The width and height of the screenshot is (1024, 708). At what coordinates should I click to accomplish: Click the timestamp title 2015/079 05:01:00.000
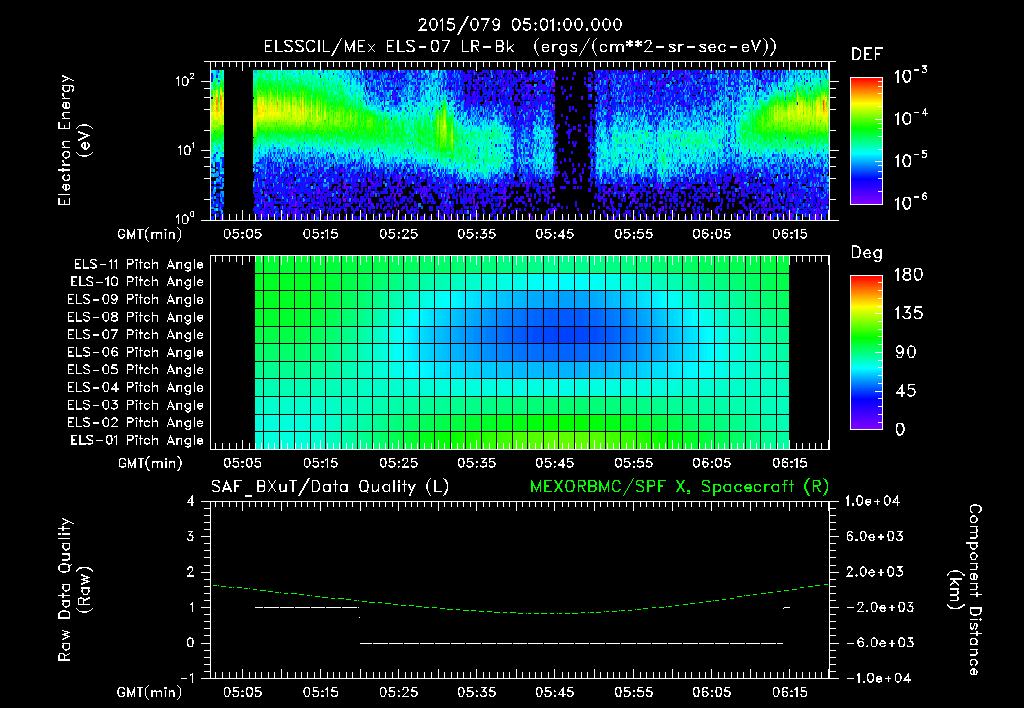(520, 25)
